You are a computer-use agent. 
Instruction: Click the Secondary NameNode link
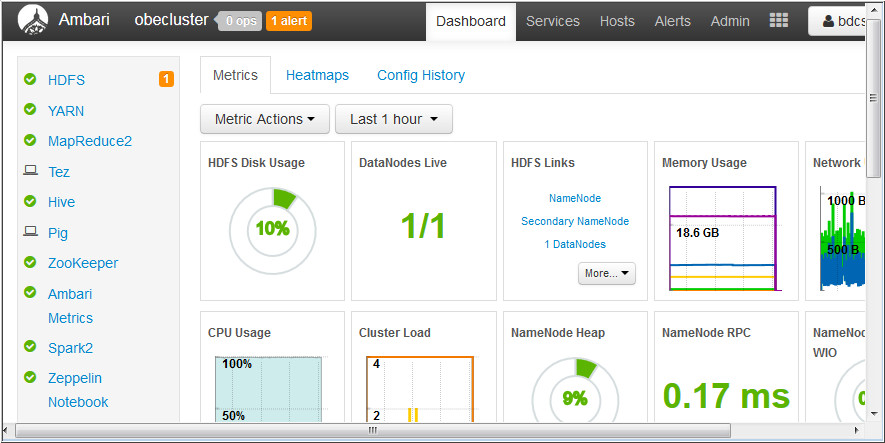pyautogui.click(x=575, y=221)
